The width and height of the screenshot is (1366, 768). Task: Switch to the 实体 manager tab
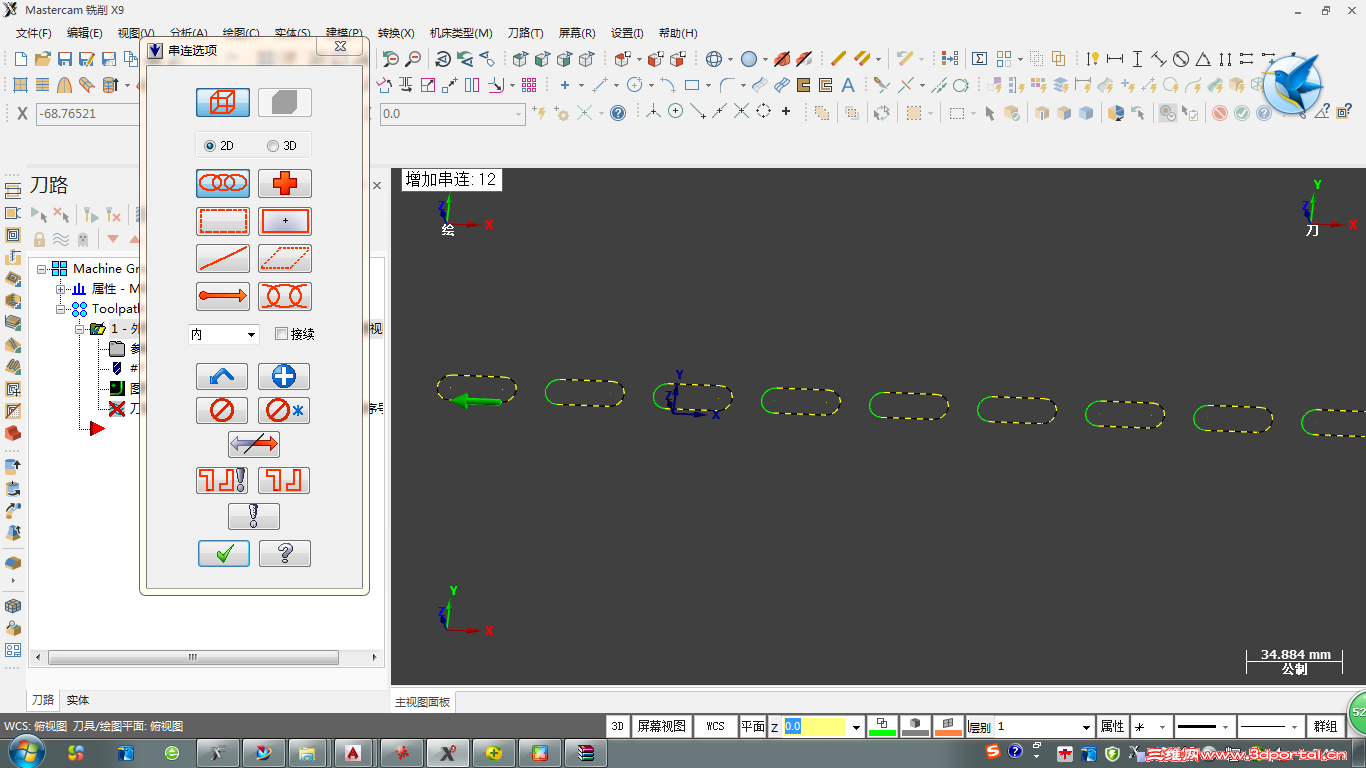click(78, 700)
